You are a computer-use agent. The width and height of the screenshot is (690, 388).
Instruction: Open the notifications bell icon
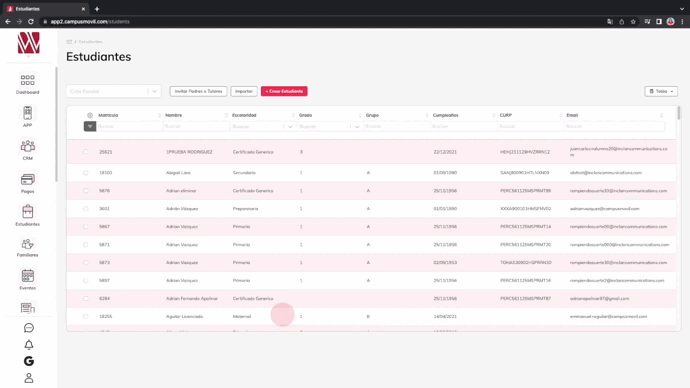29,344
